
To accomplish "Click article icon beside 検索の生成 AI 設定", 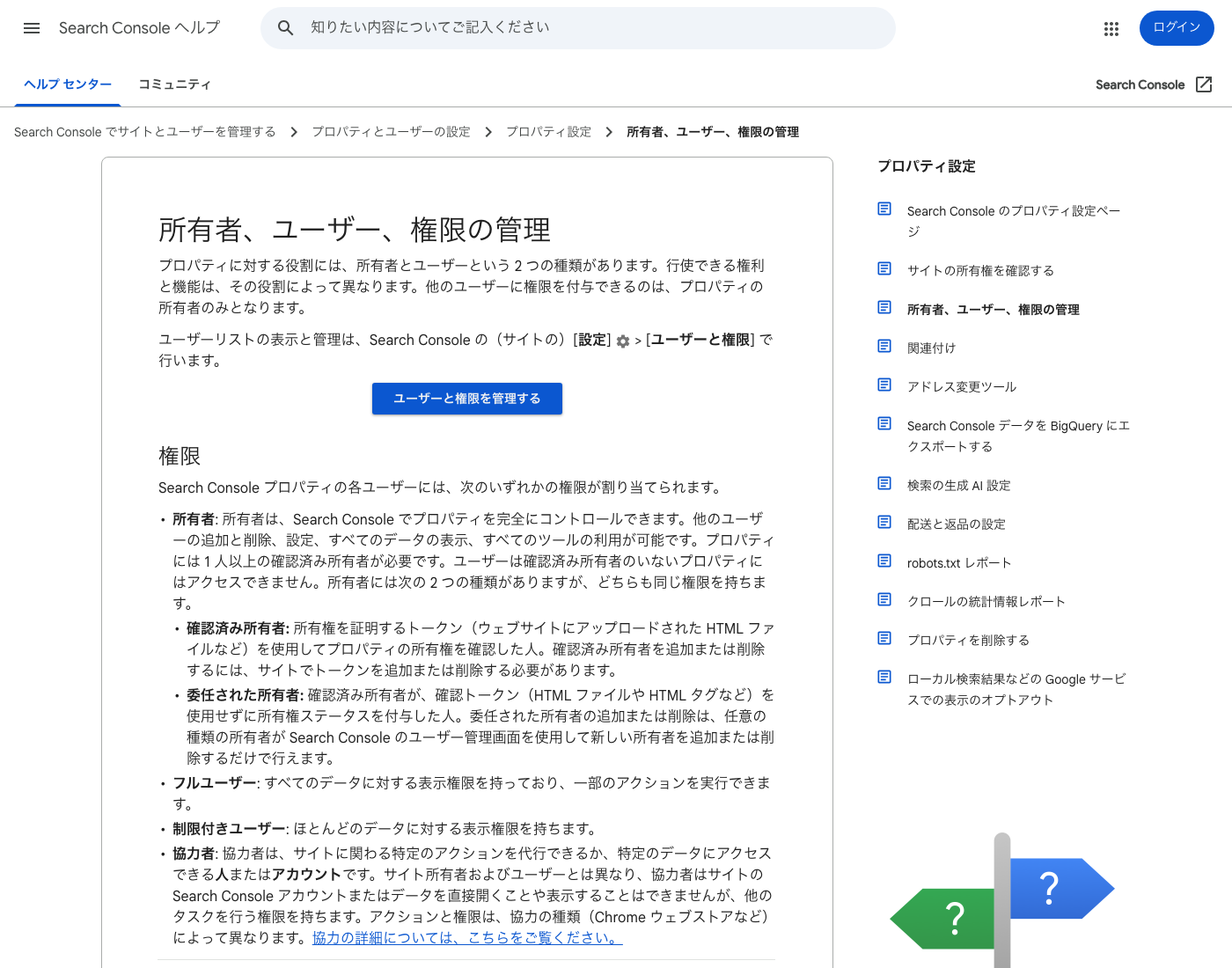I will coord(884,483).
